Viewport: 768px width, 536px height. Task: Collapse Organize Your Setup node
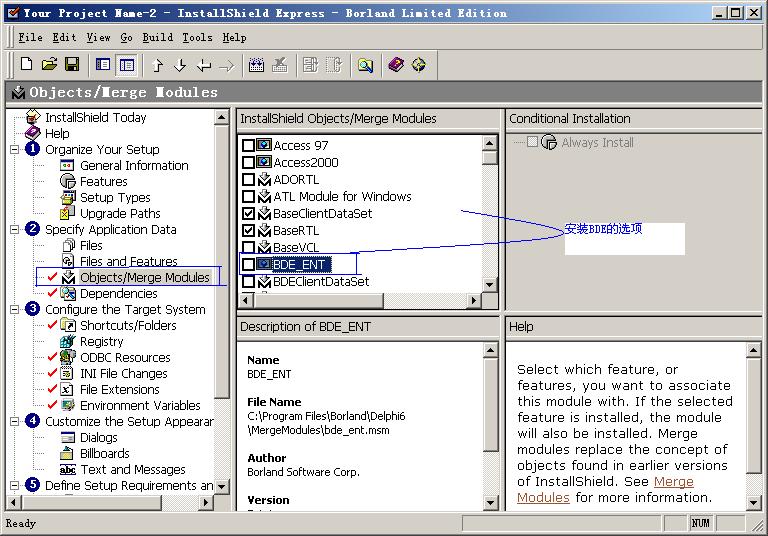[x=15, y=149]
